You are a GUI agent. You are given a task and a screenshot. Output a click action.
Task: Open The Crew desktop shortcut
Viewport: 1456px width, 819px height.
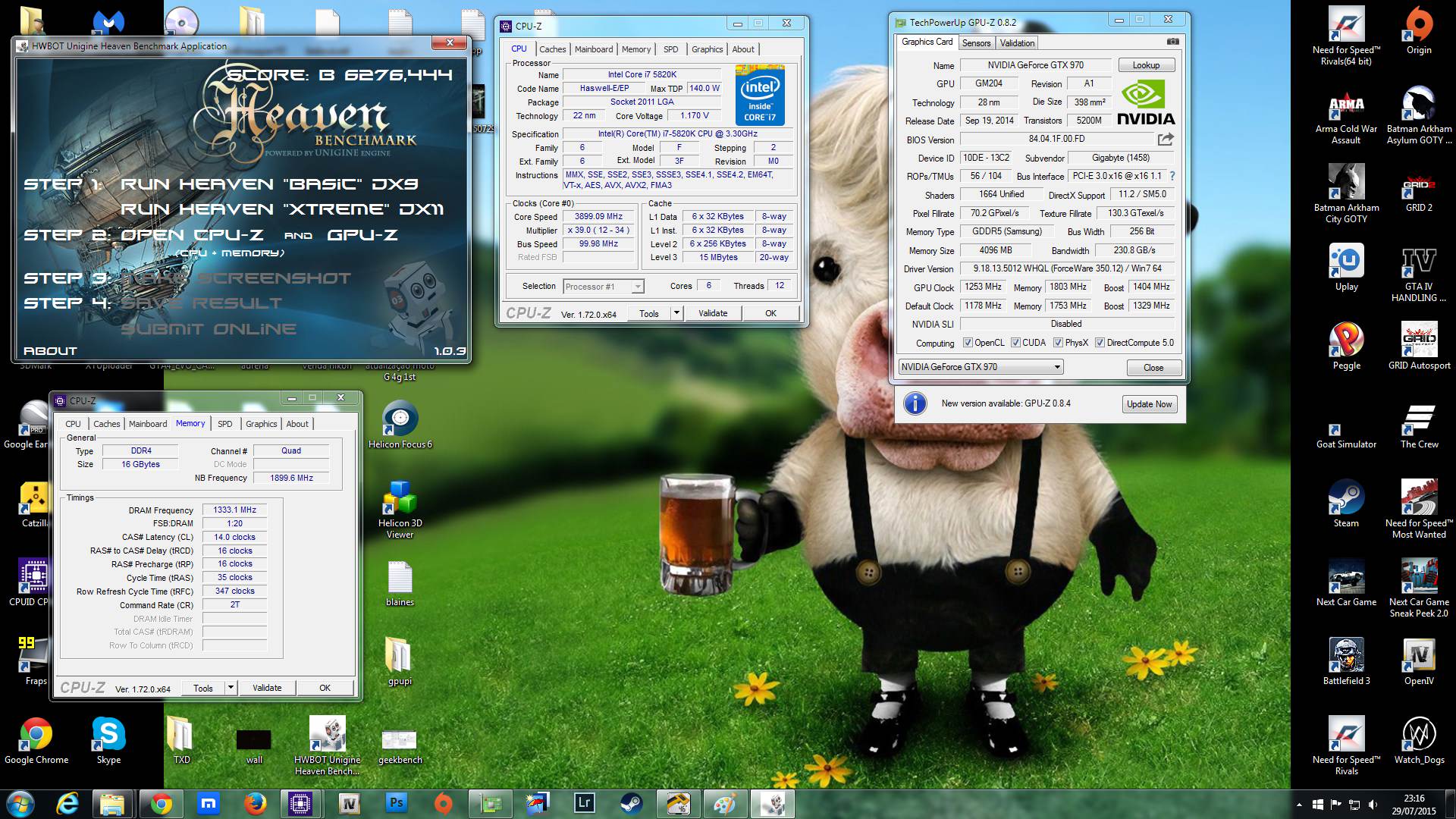[1419, 425]
